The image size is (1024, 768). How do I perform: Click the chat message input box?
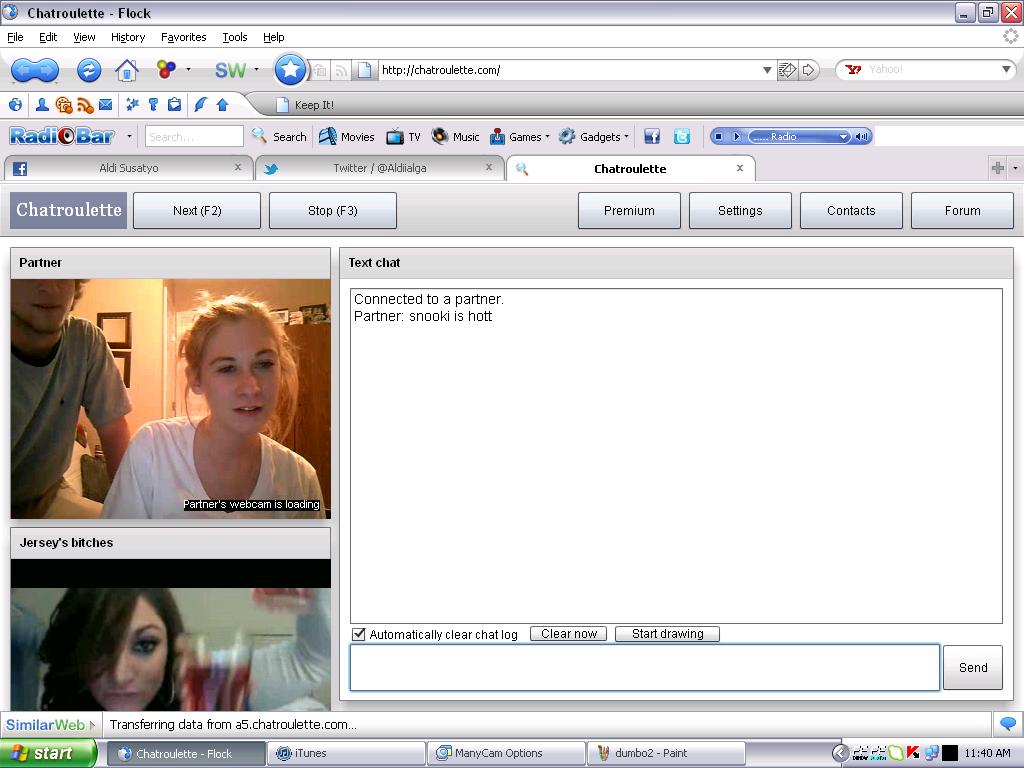(645, 667)
